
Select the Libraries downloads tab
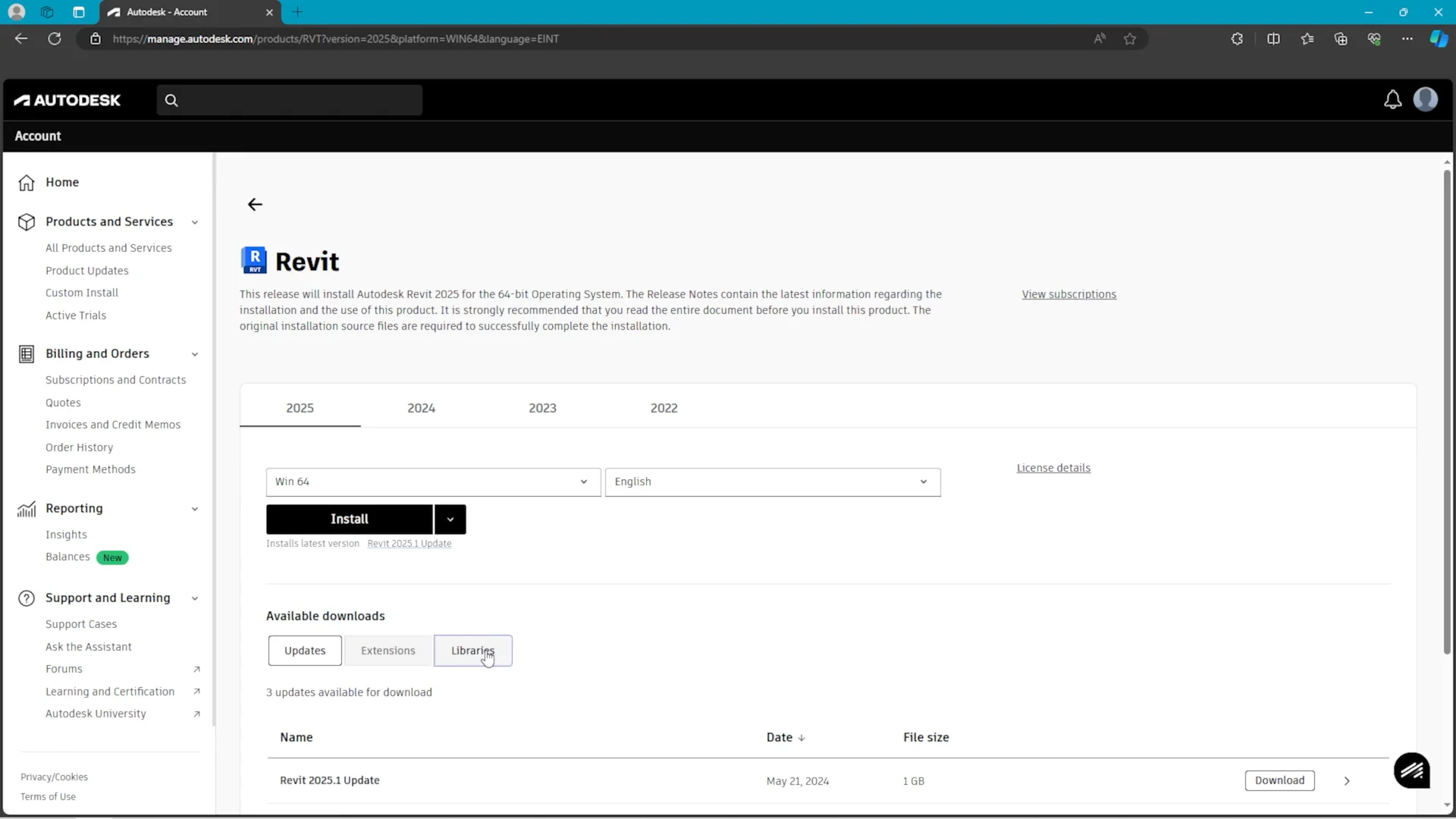pos(472,651)
